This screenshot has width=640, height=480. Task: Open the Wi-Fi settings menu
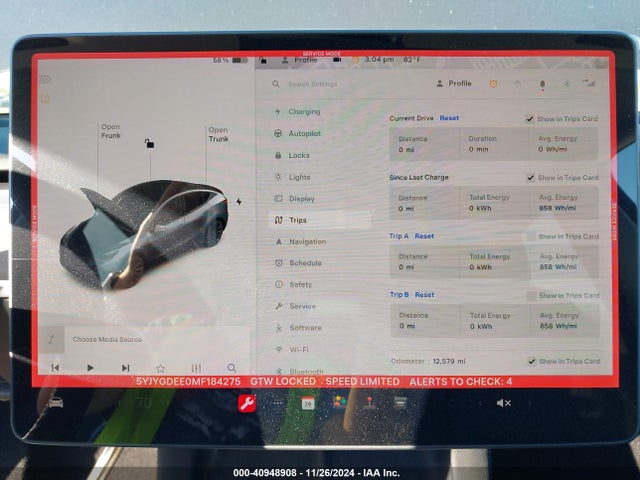point(292,349)
